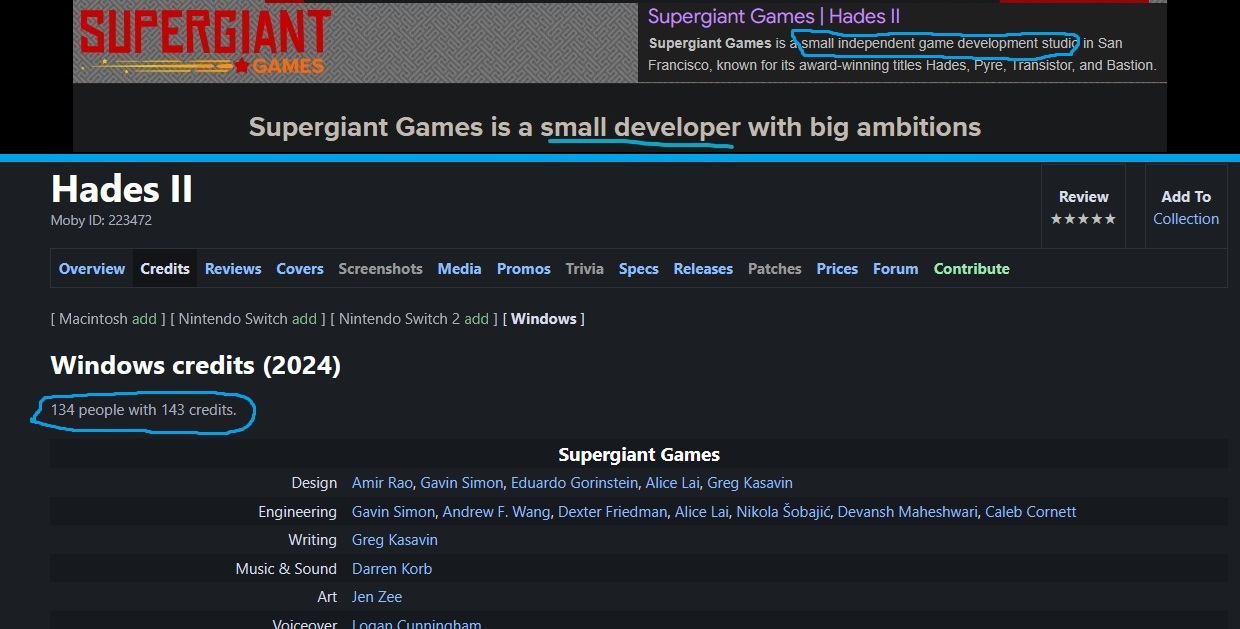Image resolution: width=1240 pixels, height=629 pixels.
Task: Check the Prices tab
Action: (x=837, y=269)
